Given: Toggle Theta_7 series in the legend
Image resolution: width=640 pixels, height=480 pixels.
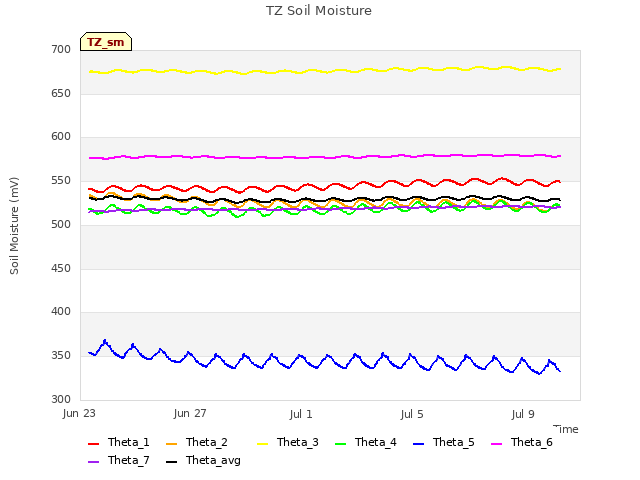Looking at the screenshot, I should (119, 460).
